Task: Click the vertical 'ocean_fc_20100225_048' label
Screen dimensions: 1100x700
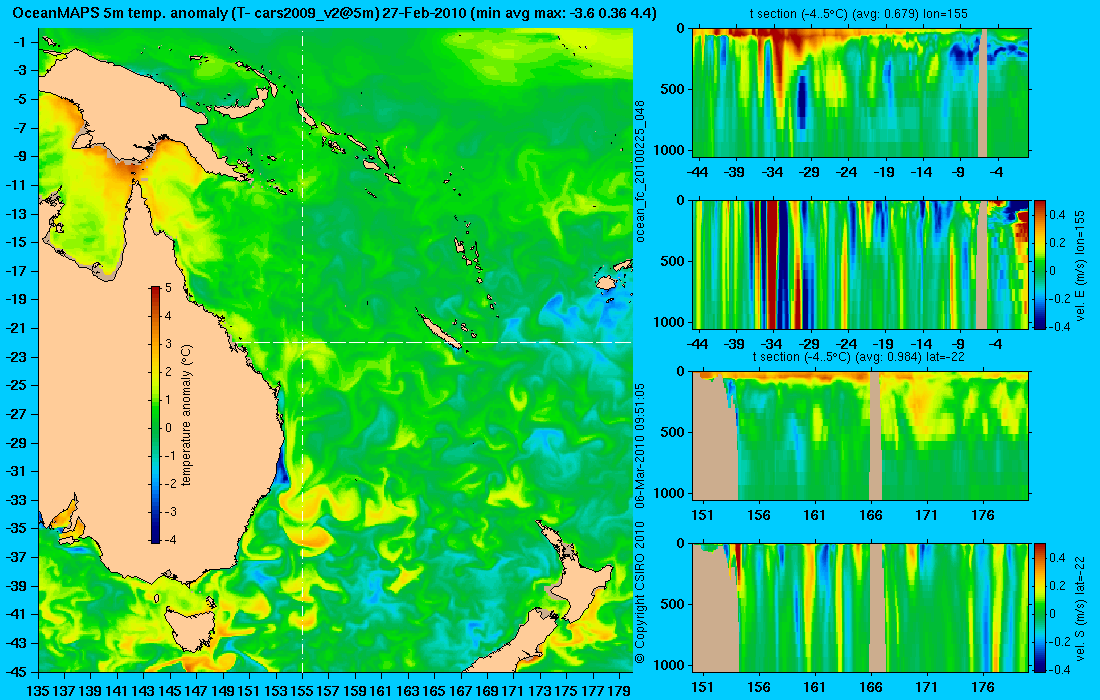Action: (640, 171)
